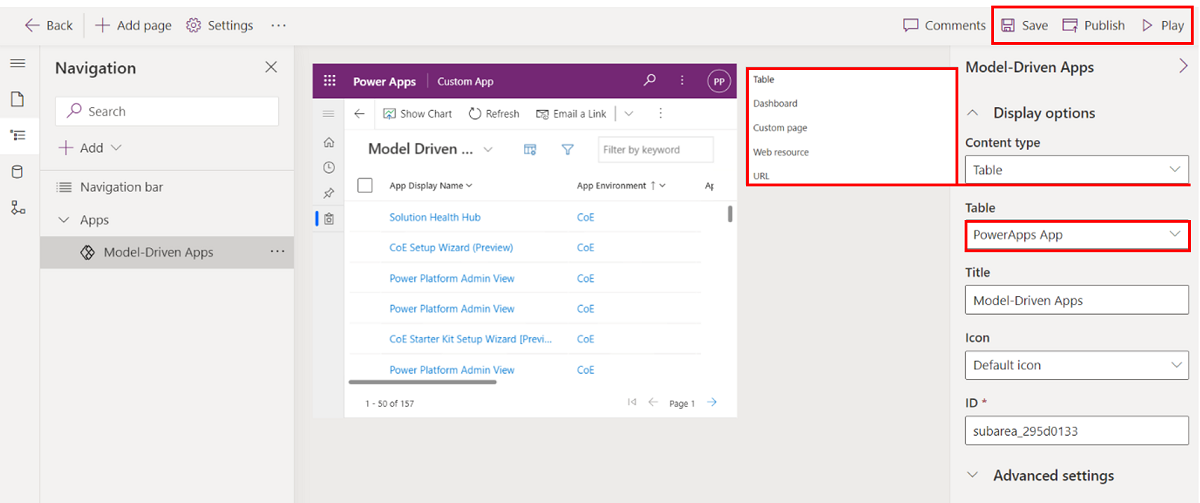The width and height of the screenshot is (1200, 503).
Task: Toggle the left rail hamburger menu
Action: [18, 64]
